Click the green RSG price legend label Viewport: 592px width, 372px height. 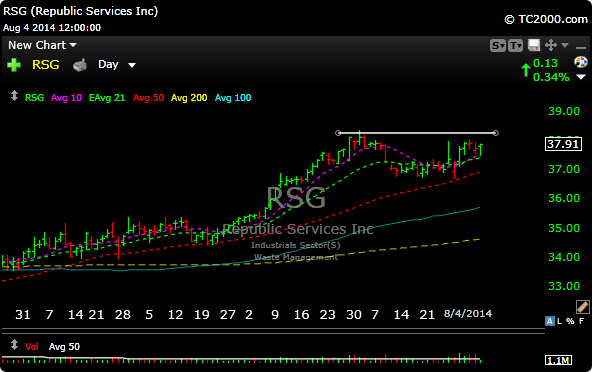(34, 98)
